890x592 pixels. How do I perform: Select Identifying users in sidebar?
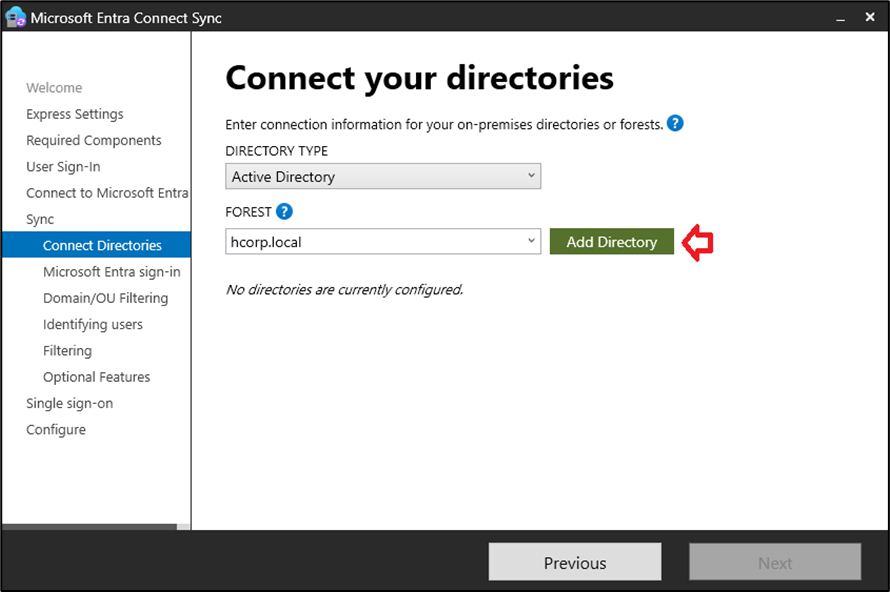click(93, 324)
